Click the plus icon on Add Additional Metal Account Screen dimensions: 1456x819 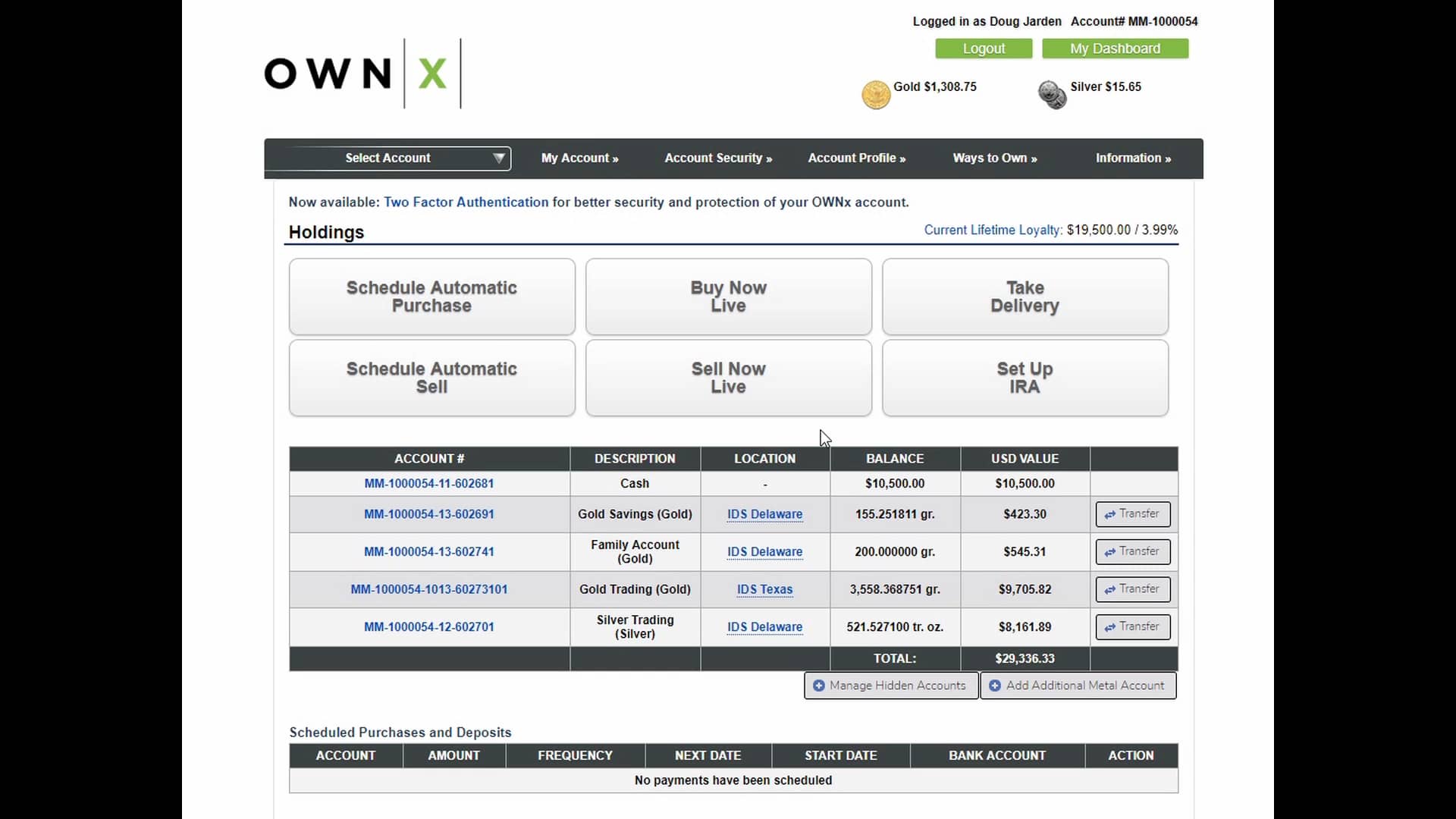[x=994, y=686]
